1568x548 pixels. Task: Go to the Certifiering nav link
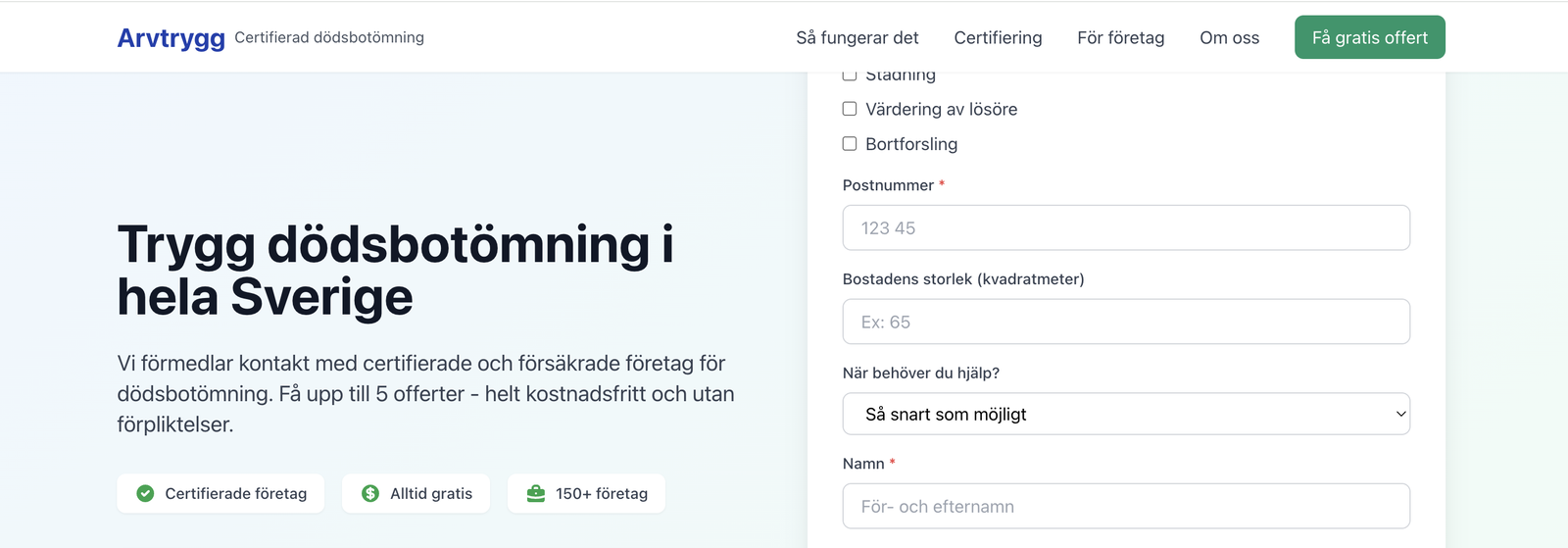point(998,38)
